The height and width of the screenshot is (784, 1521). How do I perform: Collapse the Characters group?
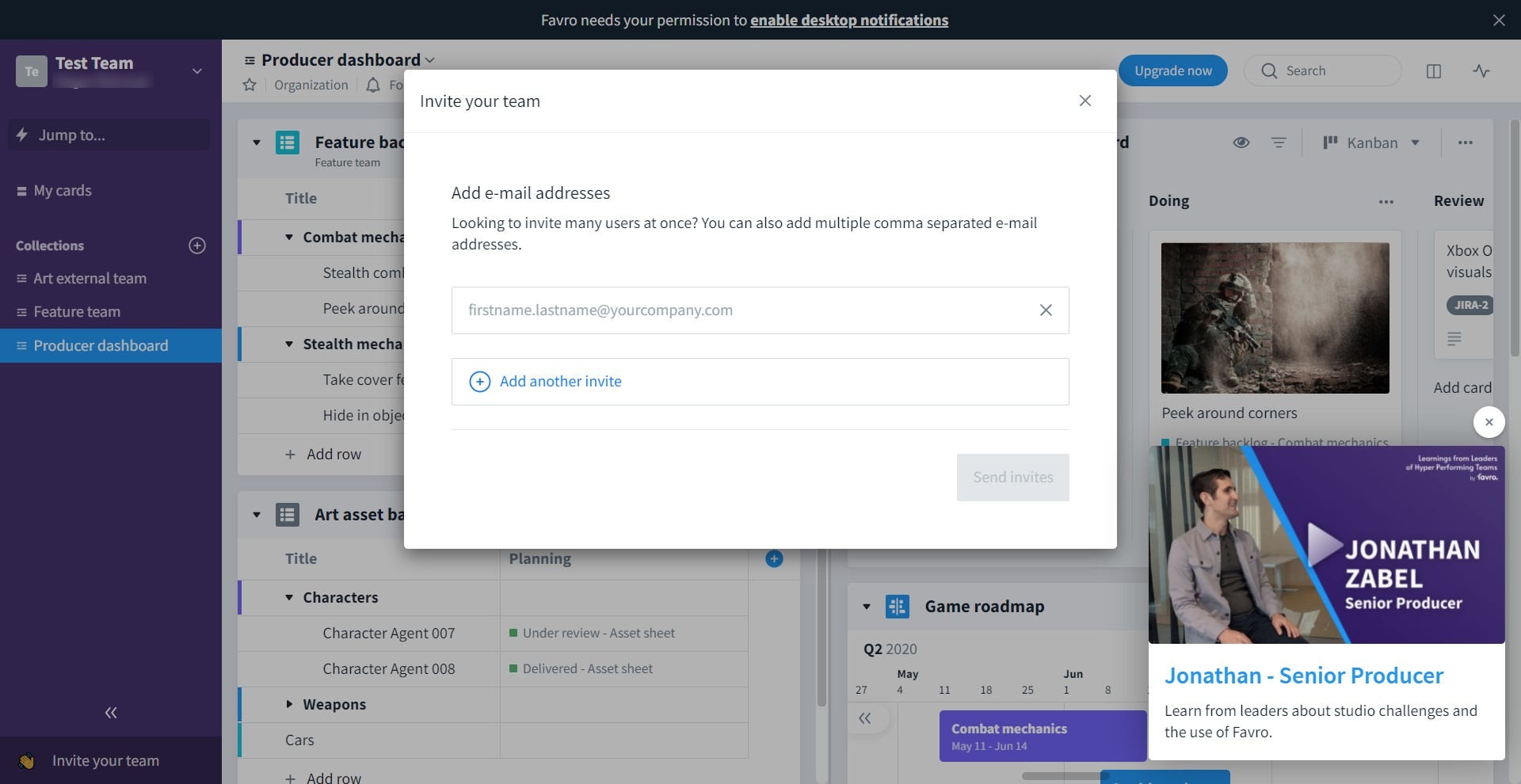(x=289, y=598)
